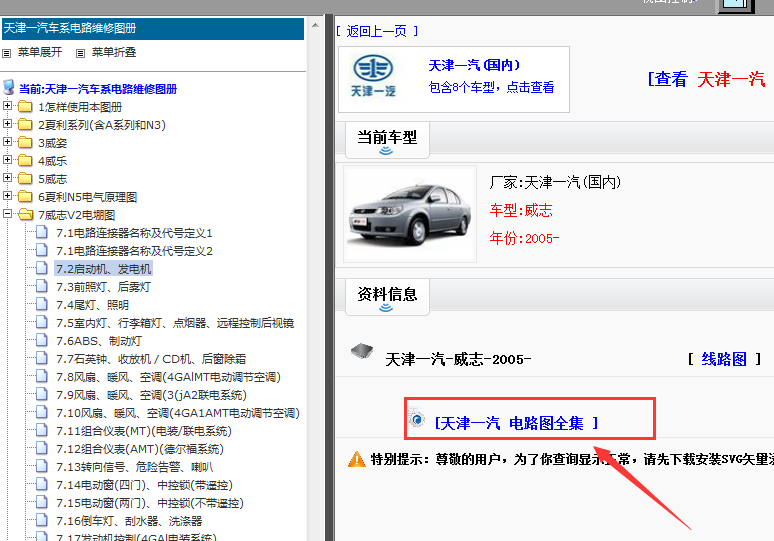This screenshot has width=774, height=541.
Task: Open 7.16倒车灯、刮水器、洗涤器
Action: click(x=129, y=521)
